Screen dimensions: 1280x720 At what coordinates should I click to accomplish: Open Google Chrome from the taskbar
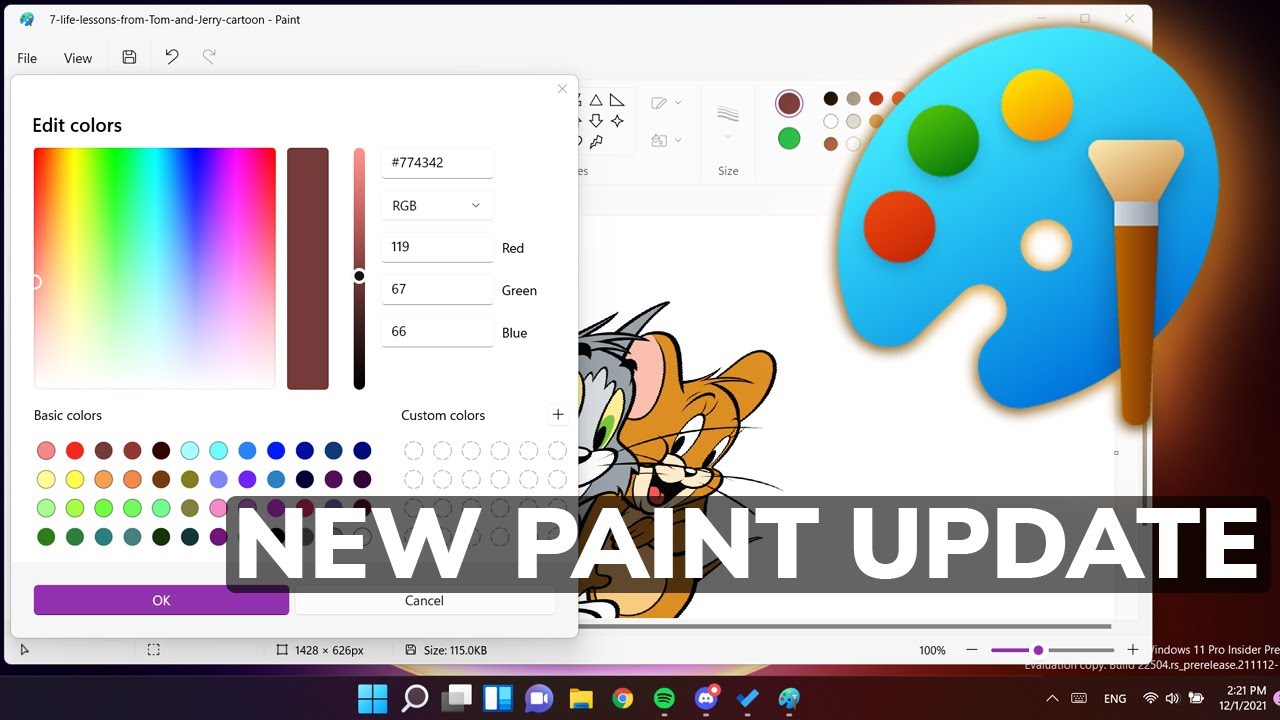point(623,698)
